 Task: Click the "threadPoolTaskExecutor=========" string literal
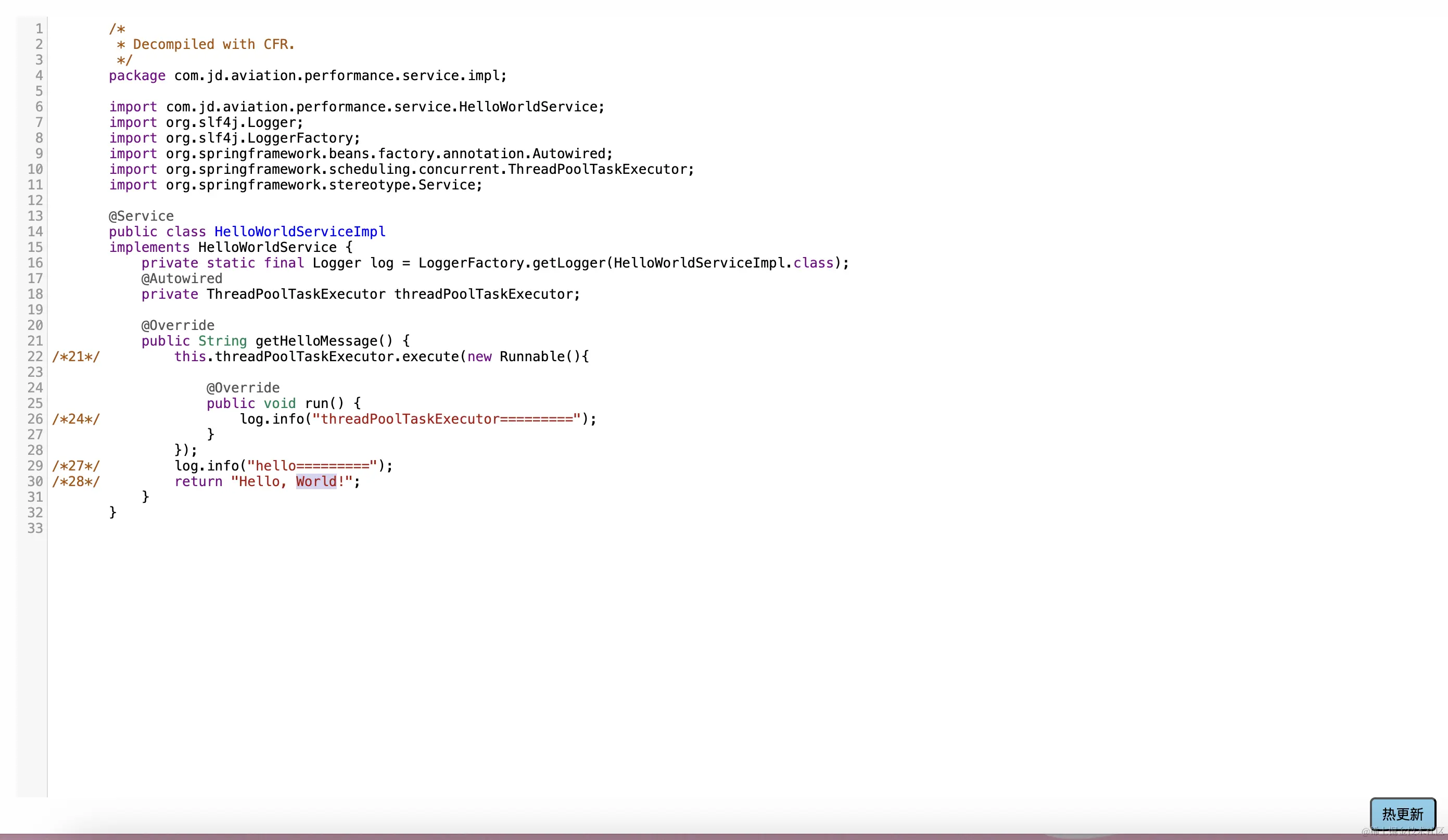click(x=446, y=419)
